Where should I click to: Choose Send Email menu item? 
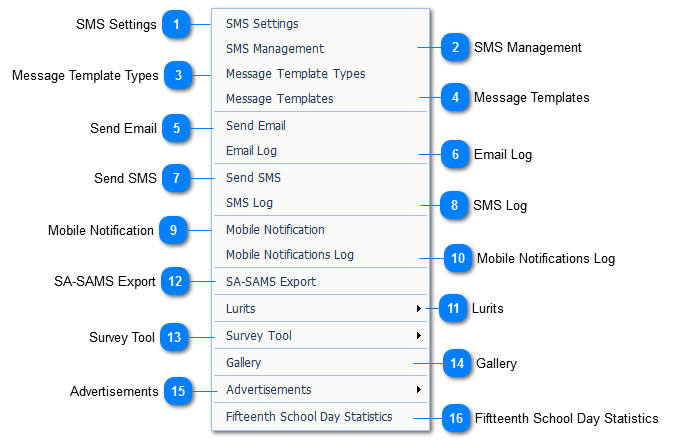pyautogui.click(x=255, y=126)
